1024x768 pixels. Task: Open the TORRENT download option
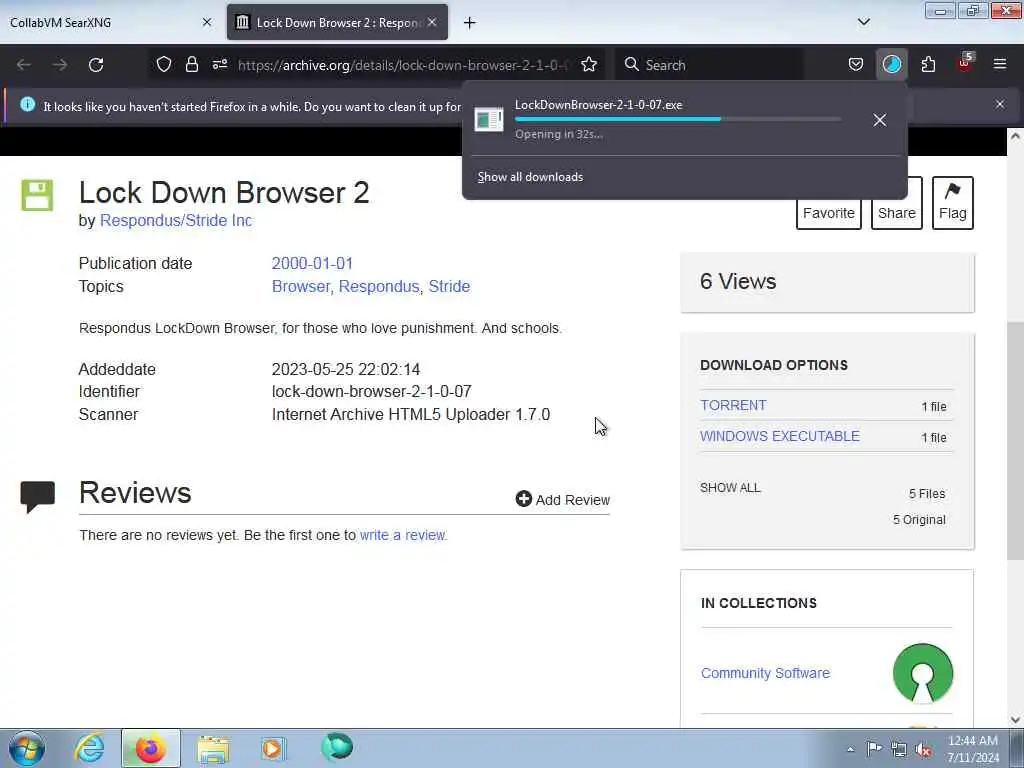pos(733,406)
